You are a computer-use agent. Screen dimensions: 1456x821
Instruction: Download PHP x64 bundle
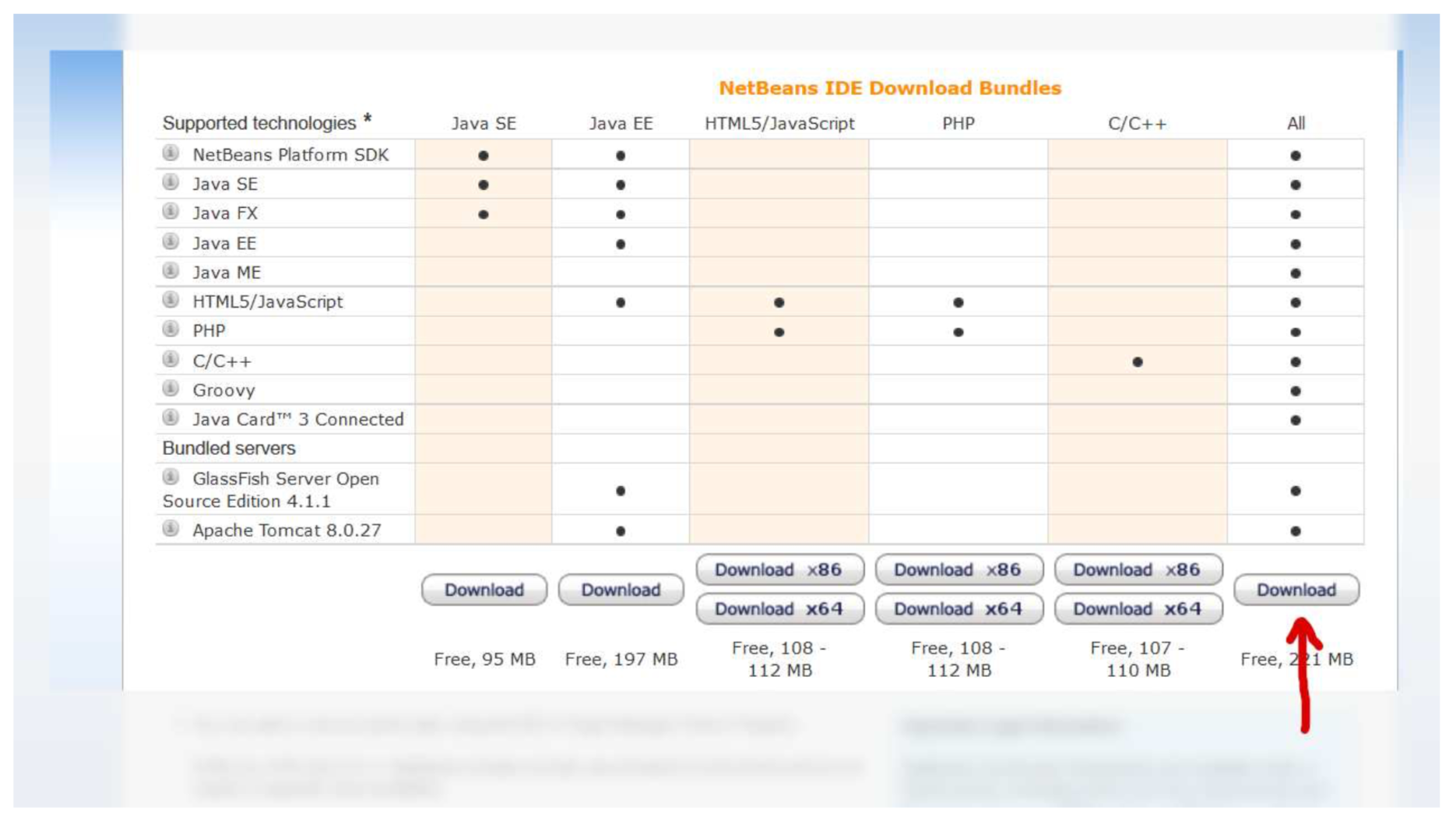(958, 608)
